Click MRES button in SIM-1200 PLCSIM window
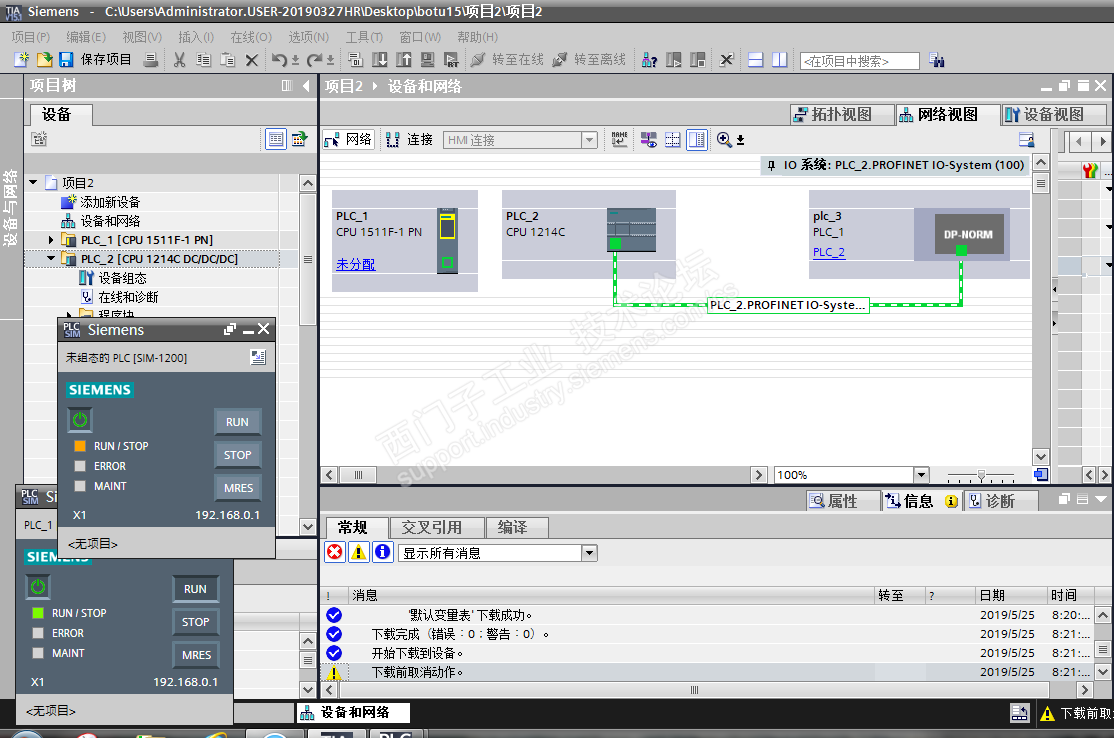Image resolution: width=1114 pixels, height=738 pixels. (238, 488)
